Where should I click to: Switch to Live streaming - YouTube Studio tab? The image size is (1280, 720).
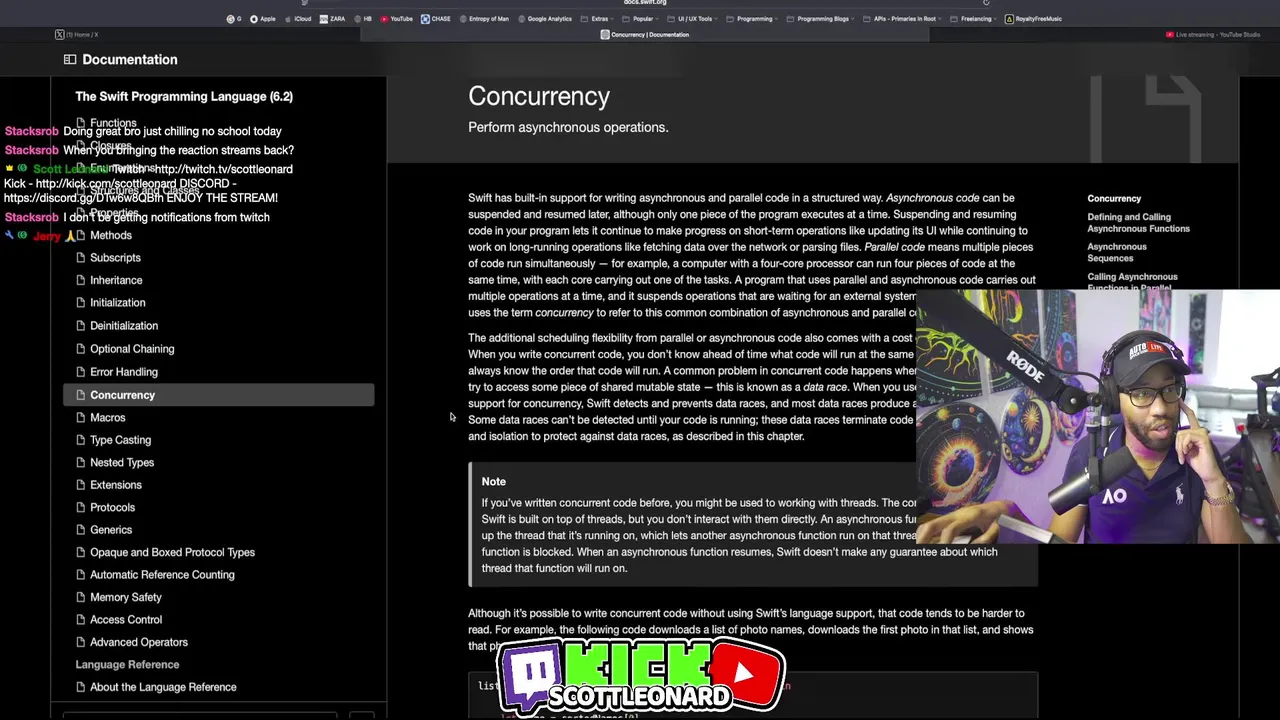pos(1213,35)
